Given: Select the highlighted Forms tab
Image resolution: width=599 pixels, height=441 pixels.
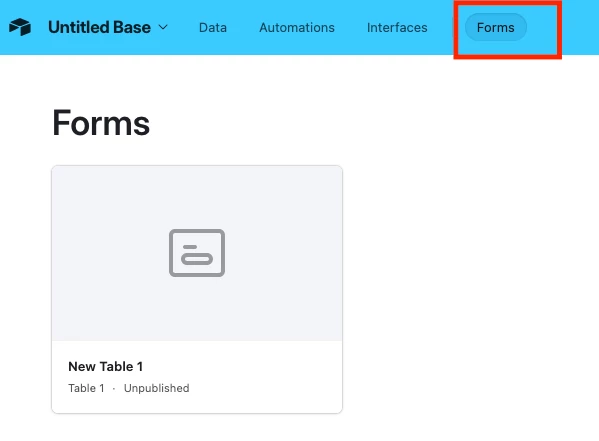Looking at the screenshot, I should 495,28.
